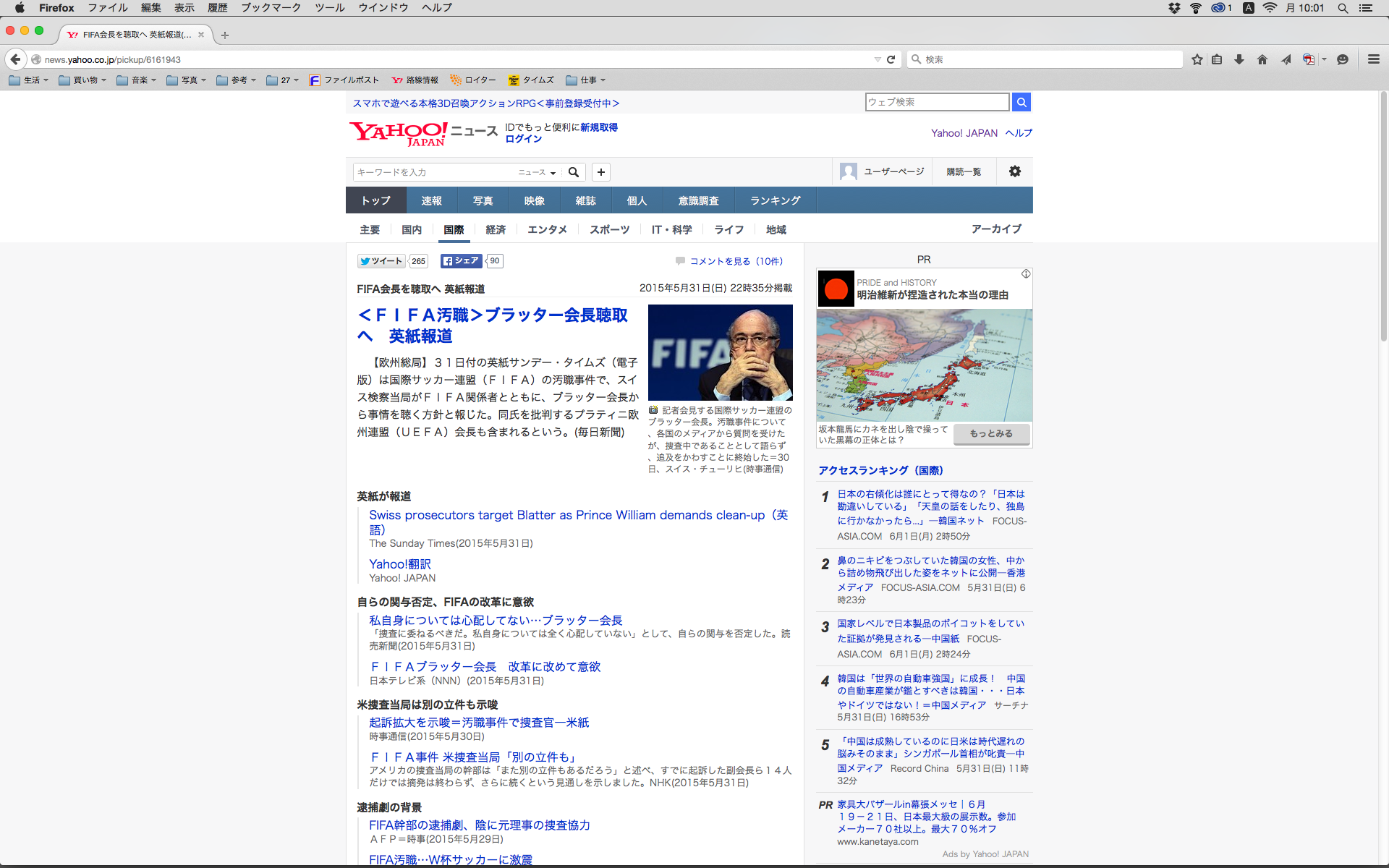The width and height of the screenshot is (1389, 868).
Task: Open the Firefox downloads arrow icon
Action: point(1239,59)
